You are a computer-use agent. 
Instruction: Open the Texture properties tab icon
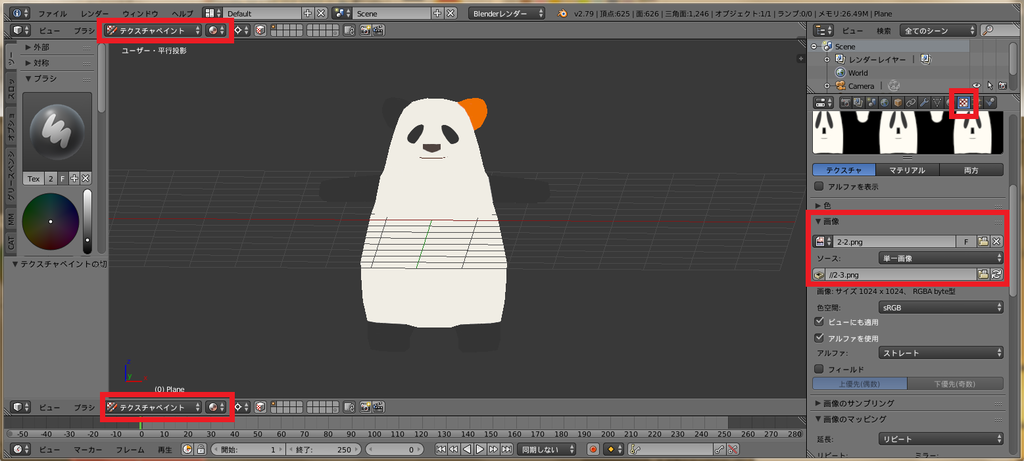[963, 103]
